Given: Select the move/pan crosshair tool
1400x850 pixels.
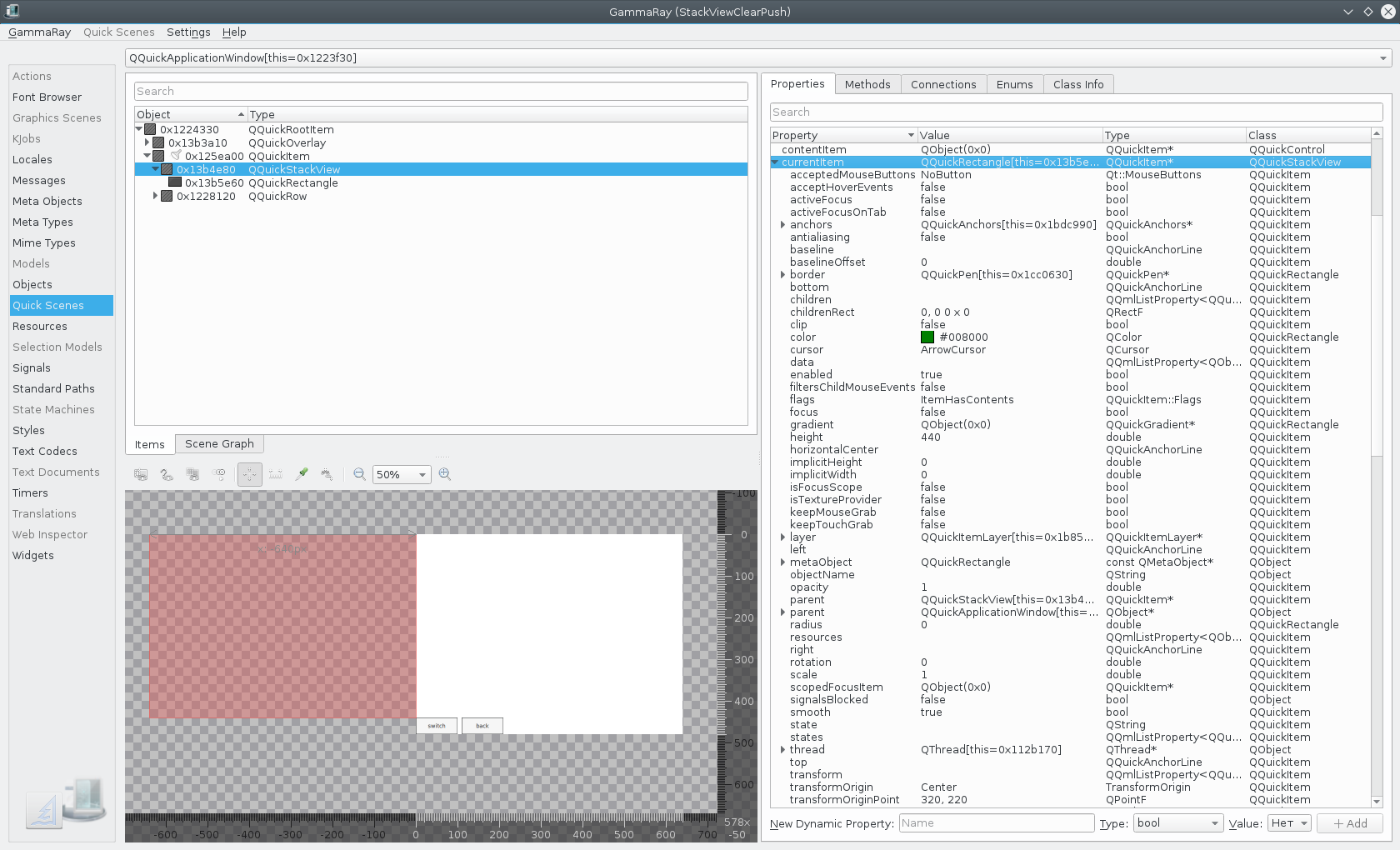Looking at the screenshot, I should pyautogui.click(x=249, y=474).
